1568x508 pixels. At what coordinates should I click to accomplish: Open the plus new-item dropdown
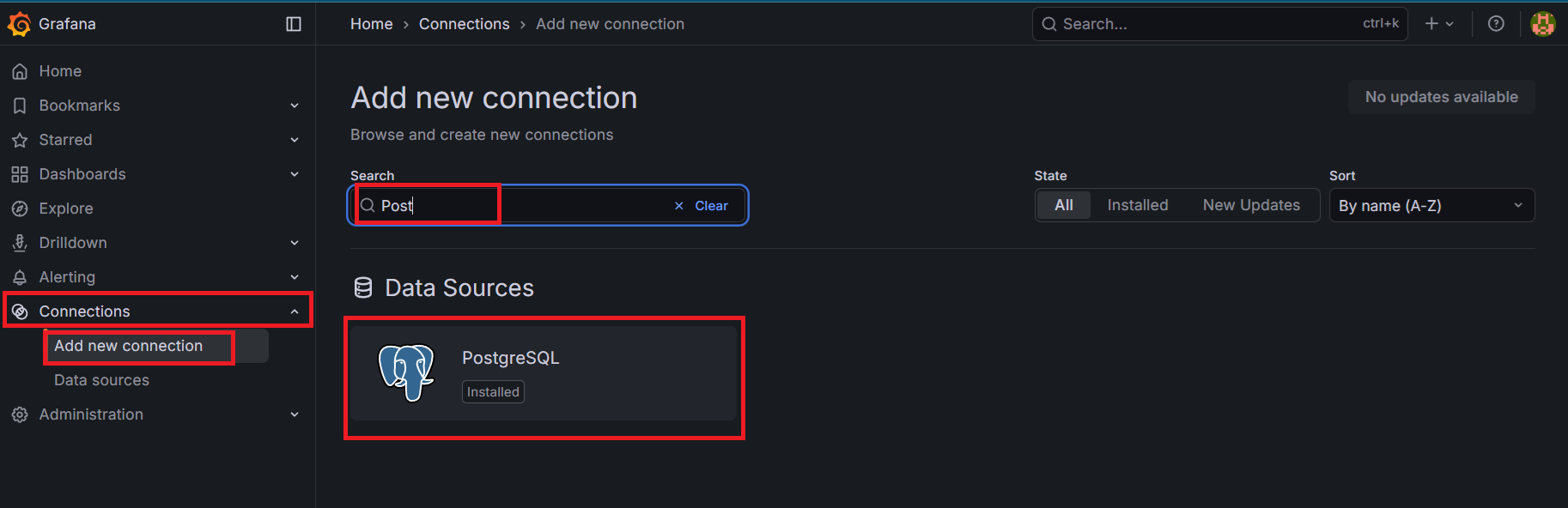click(x=1439, y=24)
